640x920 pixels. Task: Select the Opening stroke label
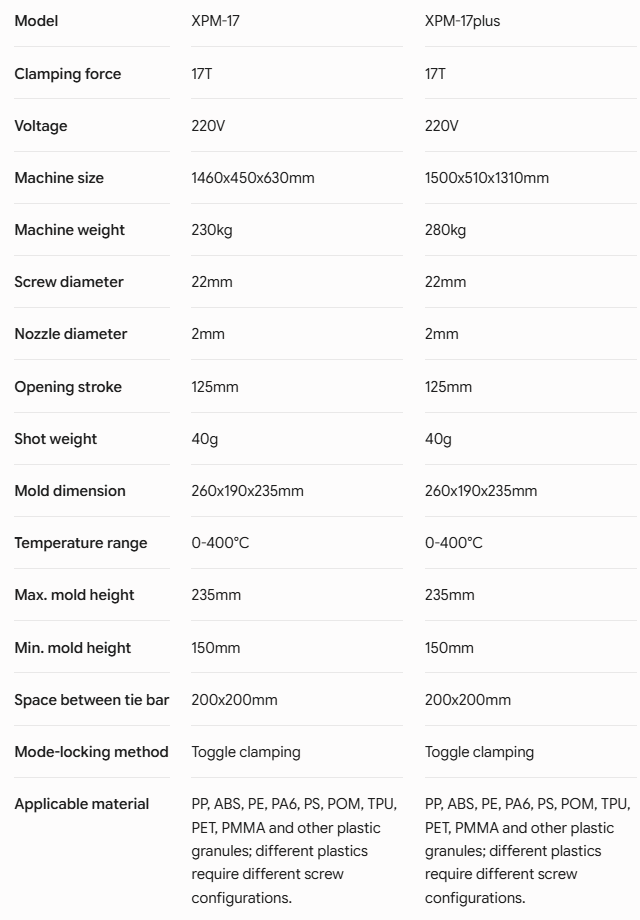pyautogui.click(x=68, y=387)
